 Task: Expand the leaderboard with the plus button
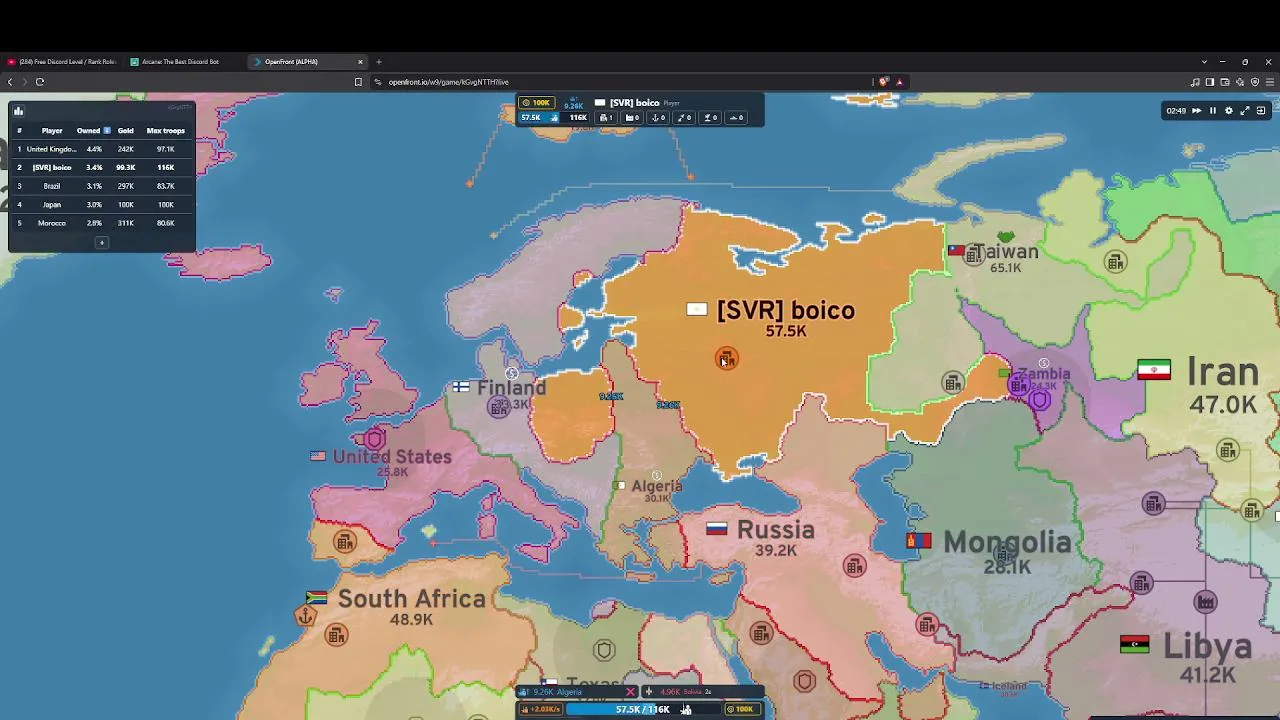pos(101,242)
